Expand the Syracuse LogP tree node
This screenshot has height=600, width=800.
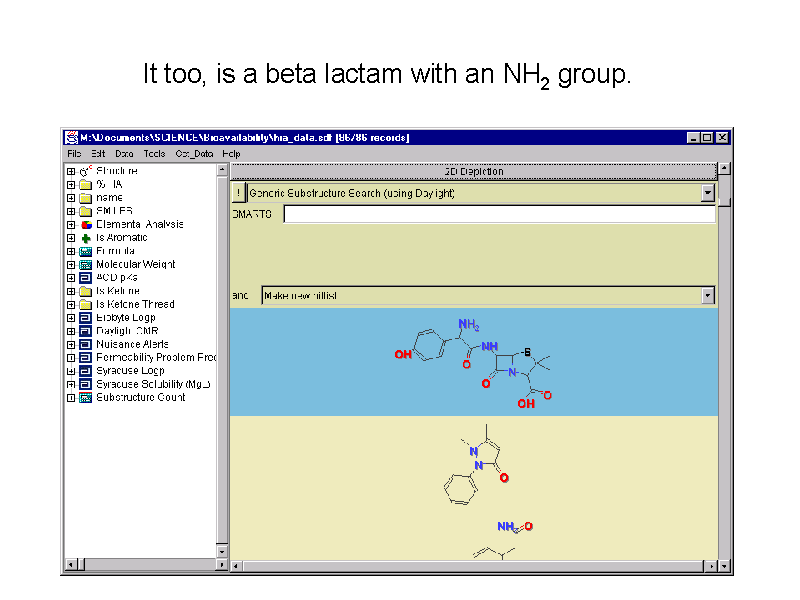[x=71, y=371]
